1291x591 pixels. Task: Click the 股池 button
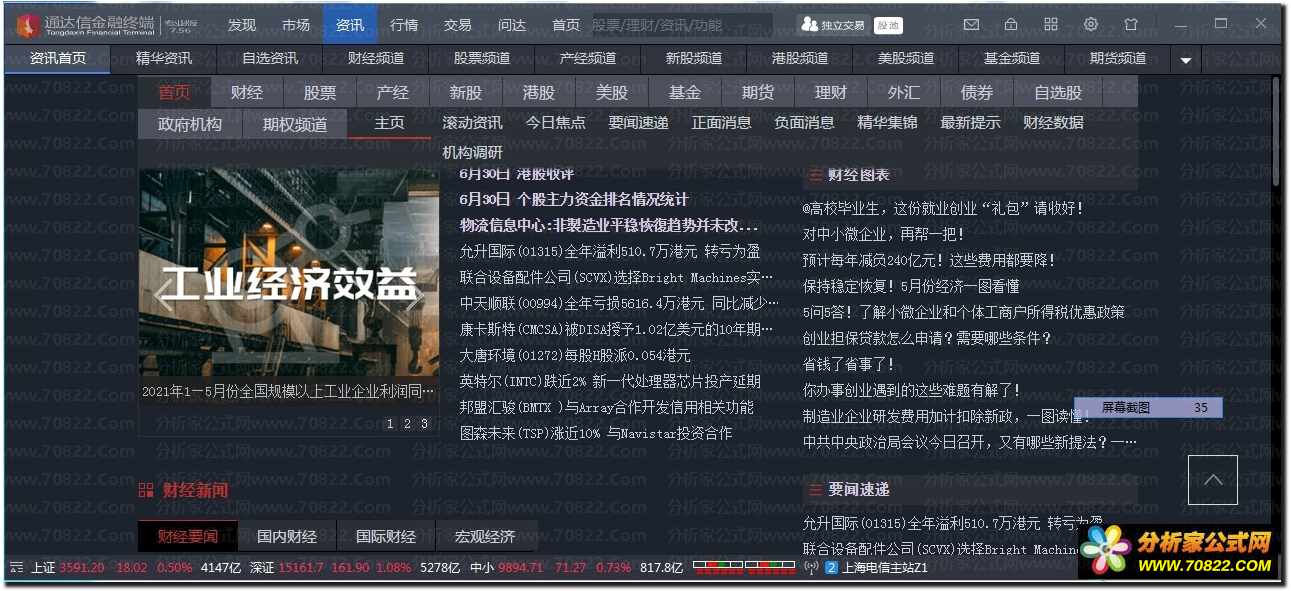pyautogui.click(x=887, y=25)
